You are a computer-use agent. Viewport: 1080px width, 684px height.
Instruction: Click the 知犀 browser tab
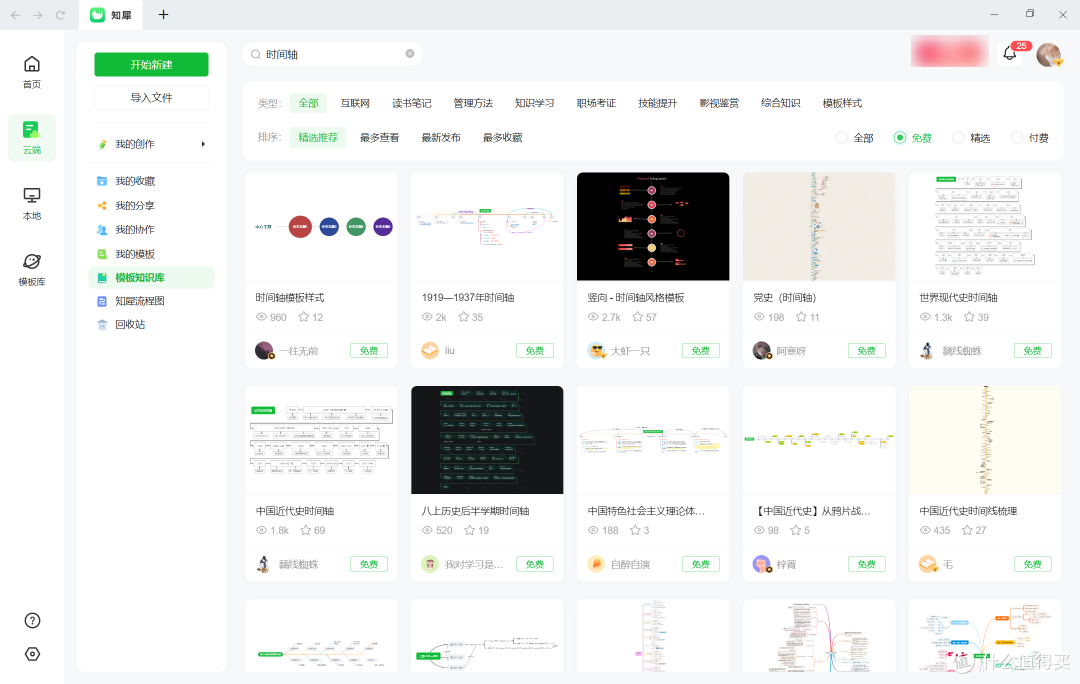111,15
